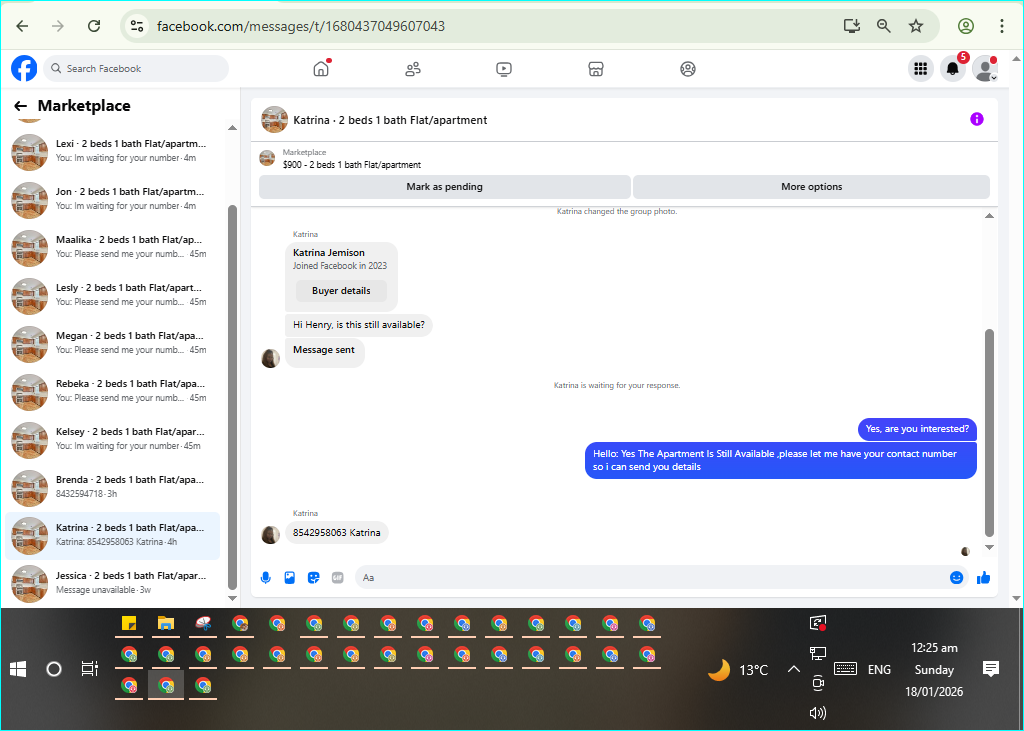Click the listing thumbnail beside $900
This screenshot has width=1024, height=731.
(x=267, y=158)
